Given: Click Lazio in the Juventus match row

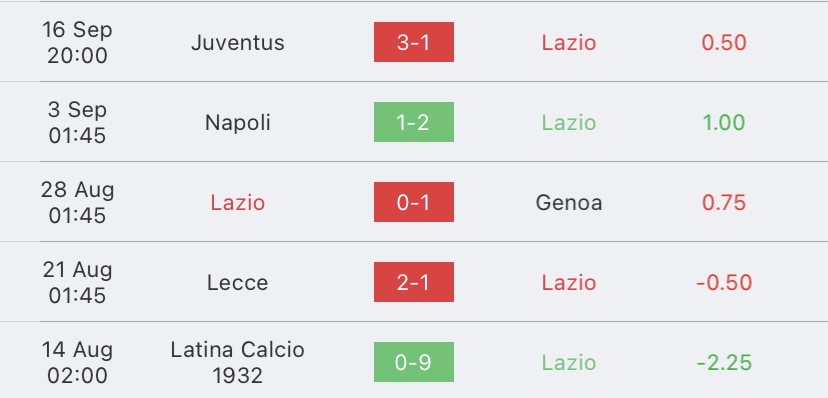Looking at the screenshot, I should (x=569, y=42).
